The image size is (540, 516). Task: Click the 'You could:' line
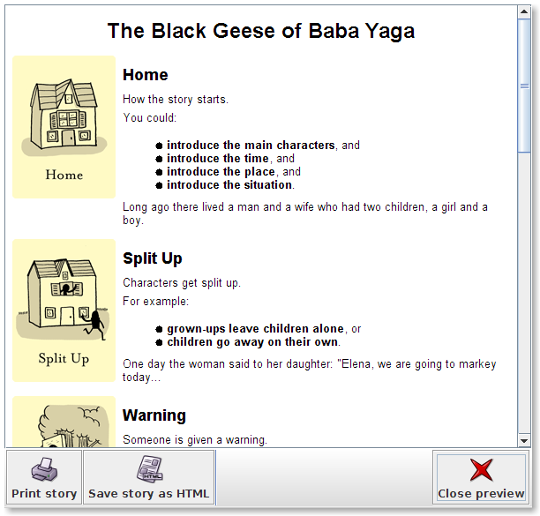click(x=150, y=118)
